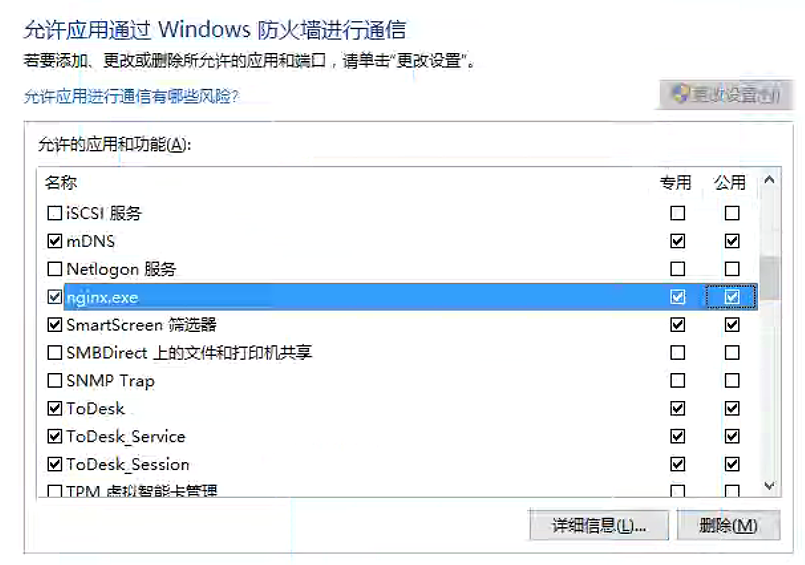Uncheck ToDesk 公用 checkbox

tap(732, 408)
